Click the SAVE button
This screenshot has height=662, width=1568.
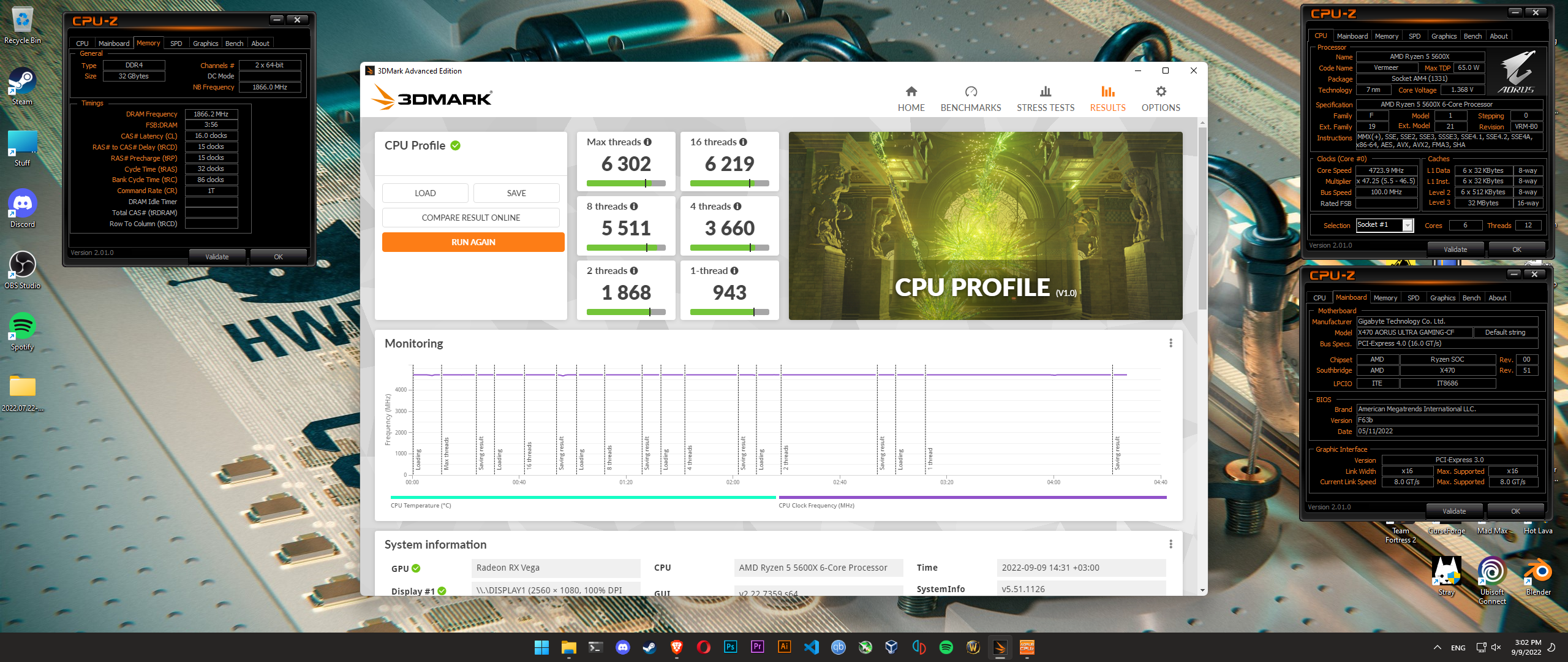516,193
